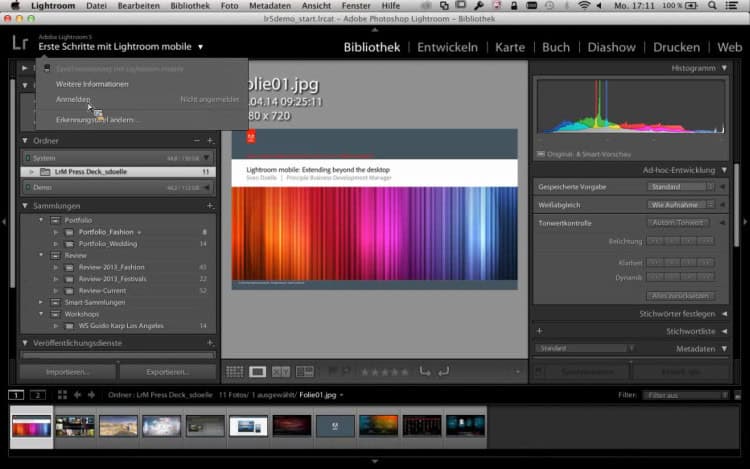The image size is (750, 469).
Task: Open the Buch module
Action: click(556, 47)
